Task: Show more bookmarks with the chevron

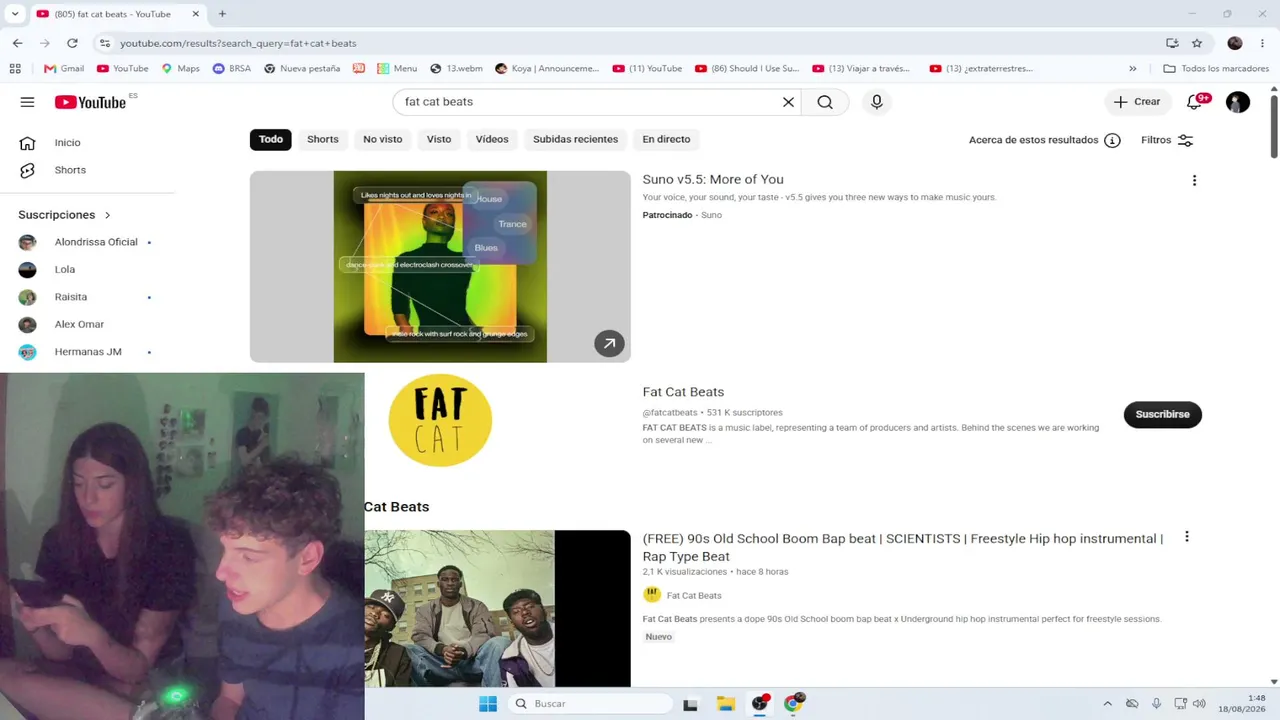Action: point(1132,69)
